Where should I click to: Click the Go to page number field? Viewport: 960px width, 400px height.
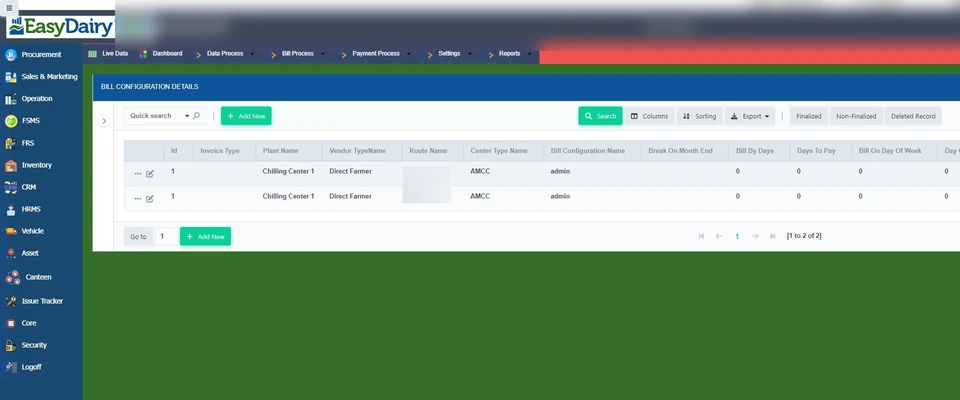pyautogui.click(x=166, y=236)
